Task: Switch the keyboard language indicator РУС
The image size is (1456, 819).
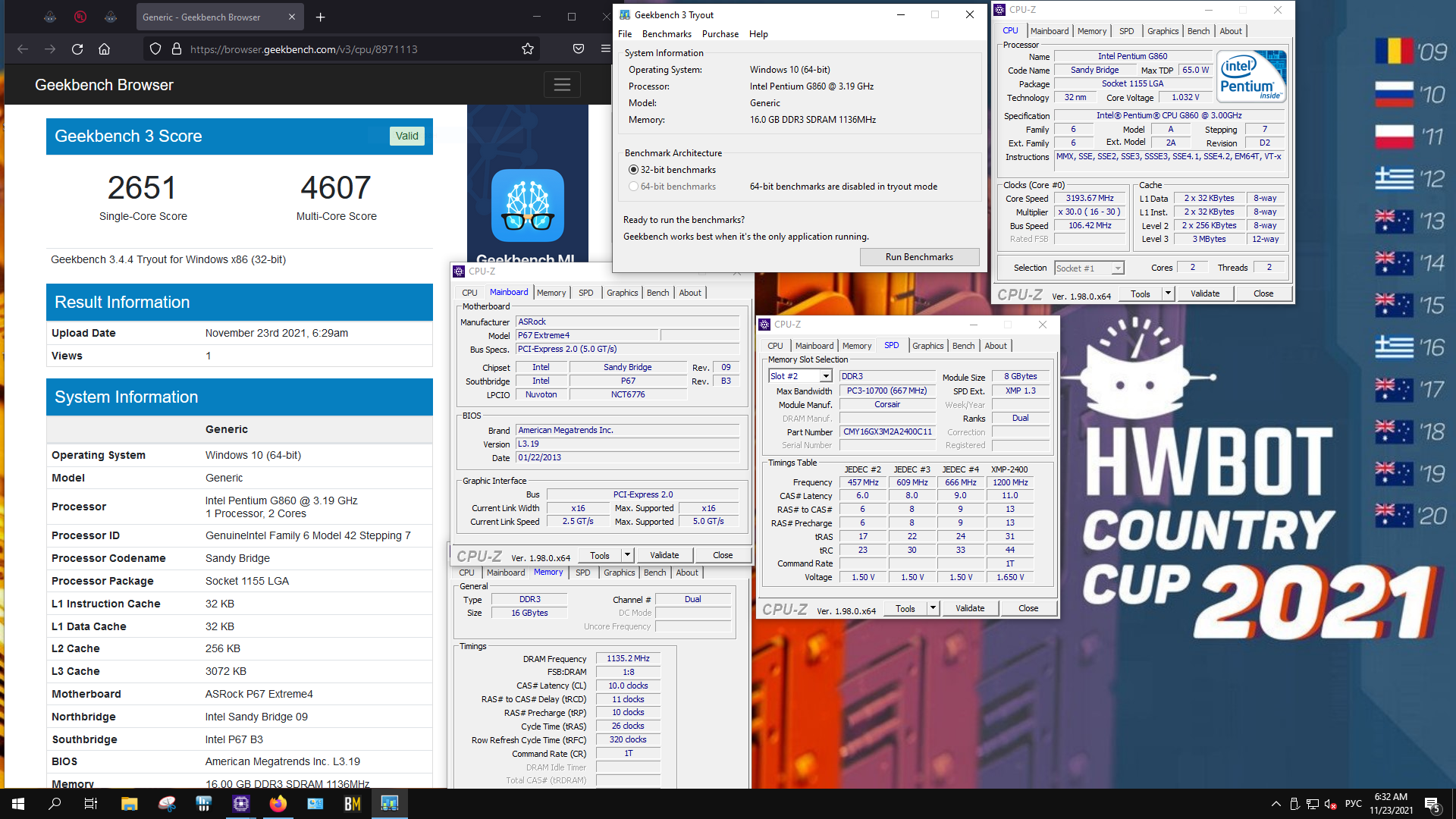Action: [1354, 804]
